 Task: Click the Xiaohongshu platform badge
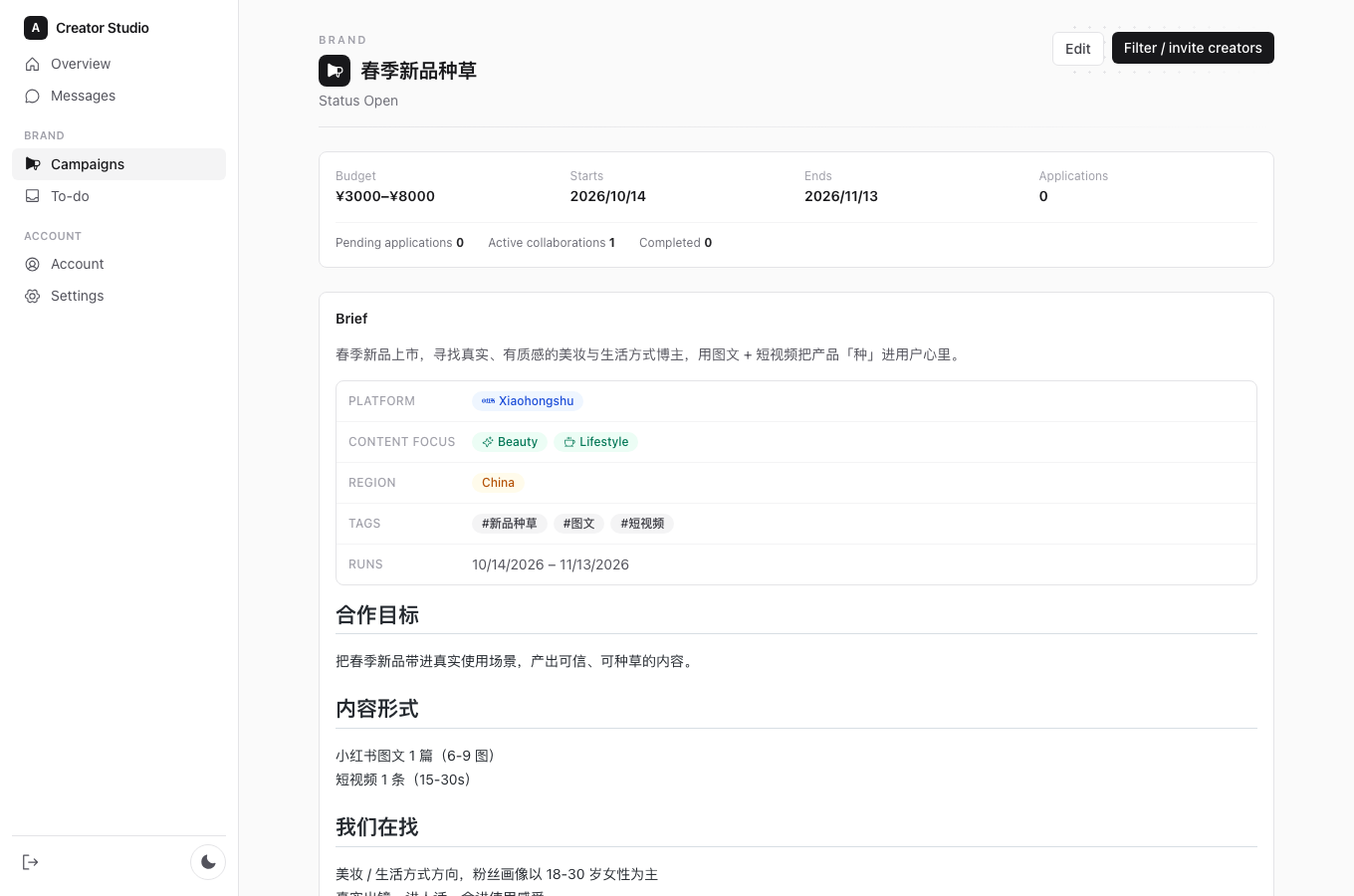[528, 401]
